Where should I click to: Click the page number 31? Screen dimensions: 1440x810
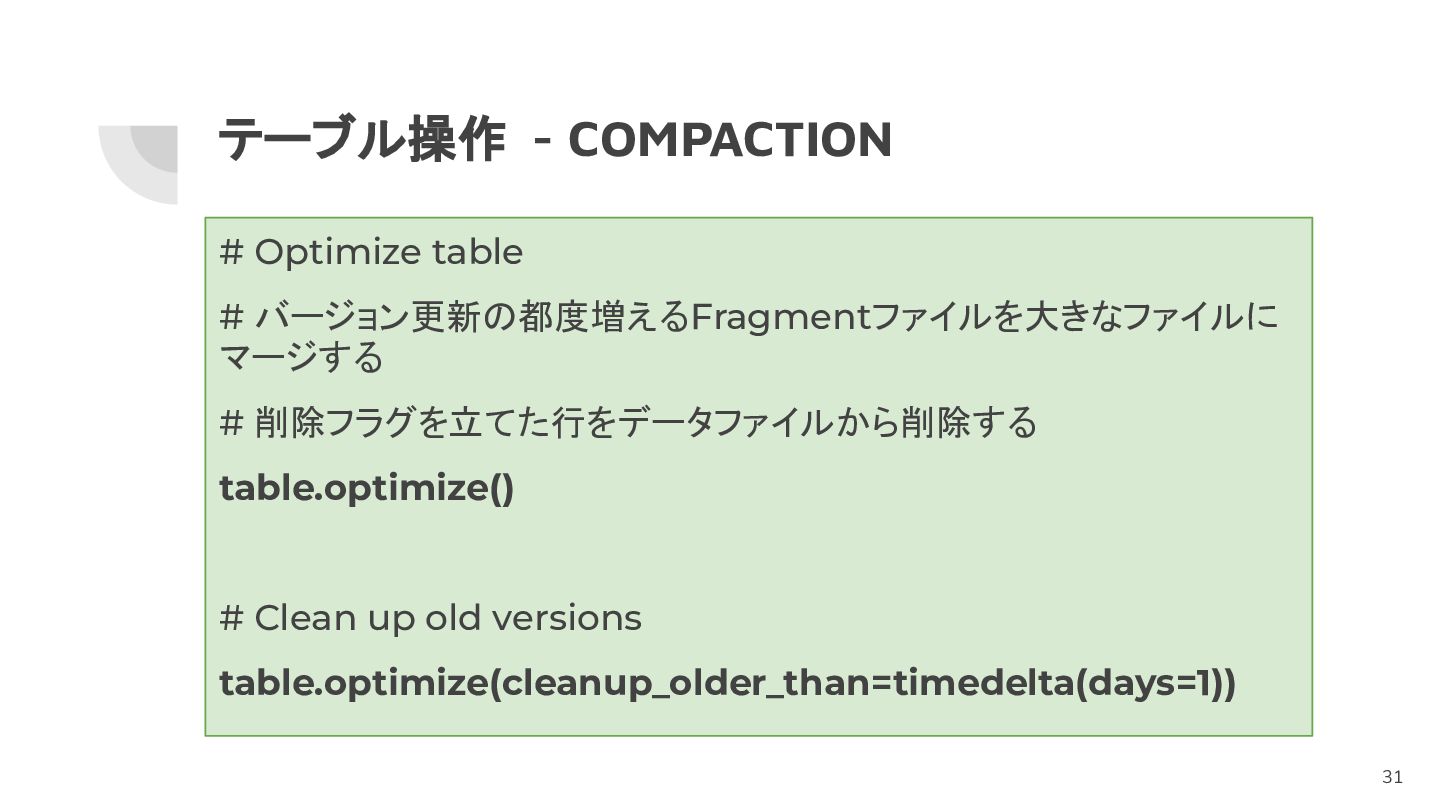(x=1392, y=777)
